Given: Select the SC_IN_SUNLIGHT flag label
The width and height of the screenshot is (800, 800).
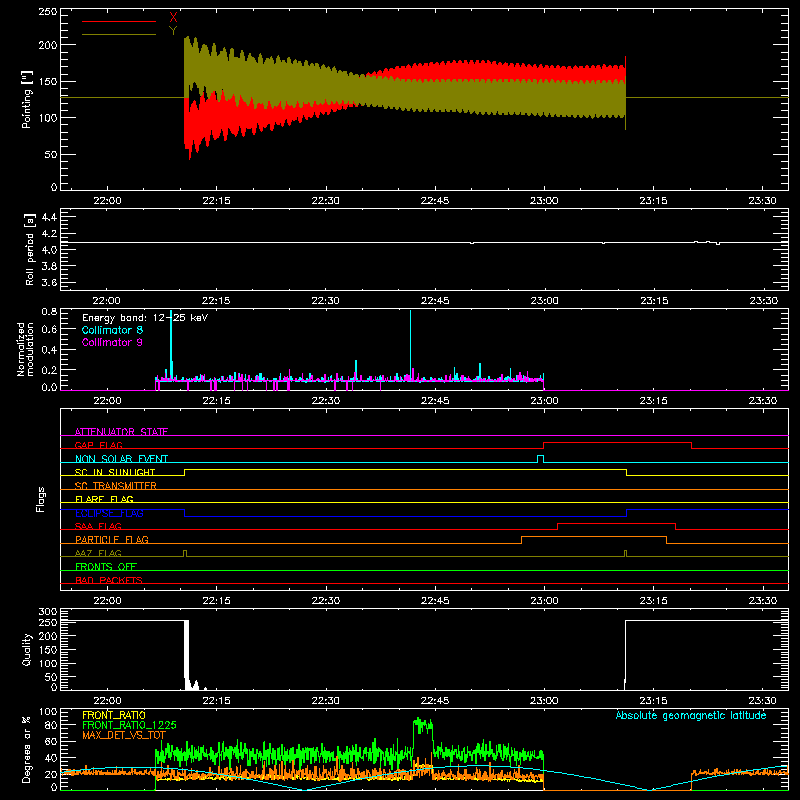Looking at the screenshot, I should click(x=115, y=472).
